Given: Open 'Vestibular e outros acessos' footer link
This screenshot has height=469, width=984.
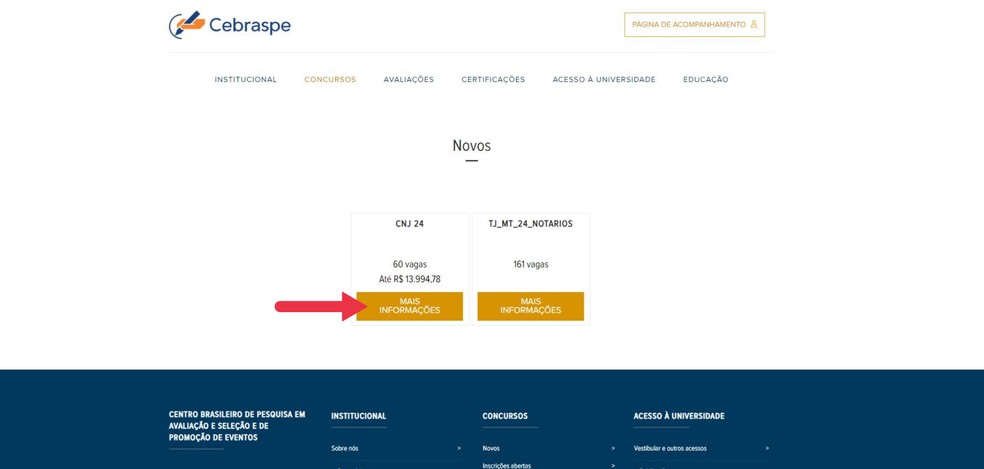Looking at the screenshot, I should point(670,448).
